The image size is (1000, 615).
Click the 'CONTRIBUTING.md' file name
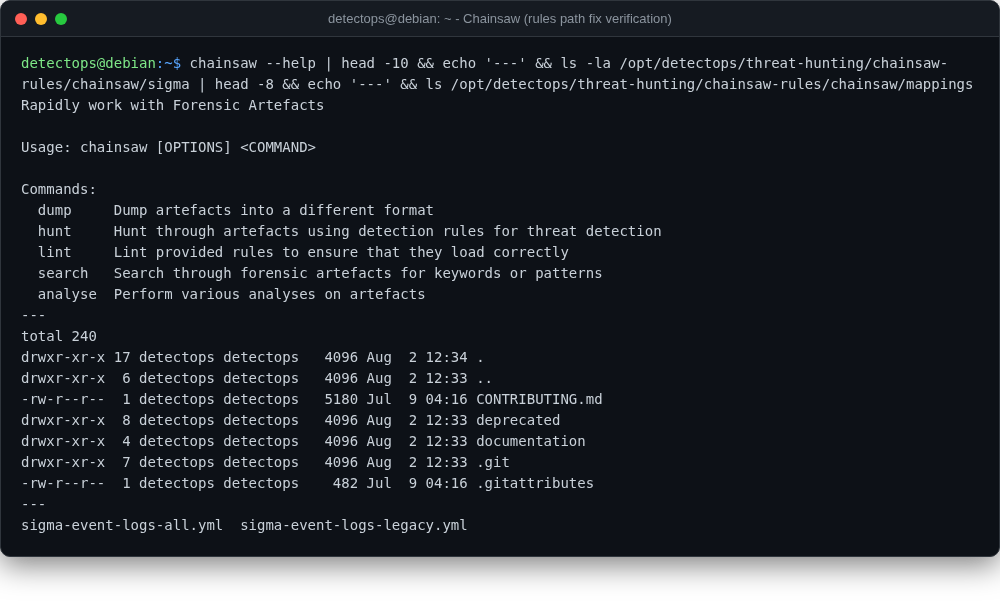539,400
